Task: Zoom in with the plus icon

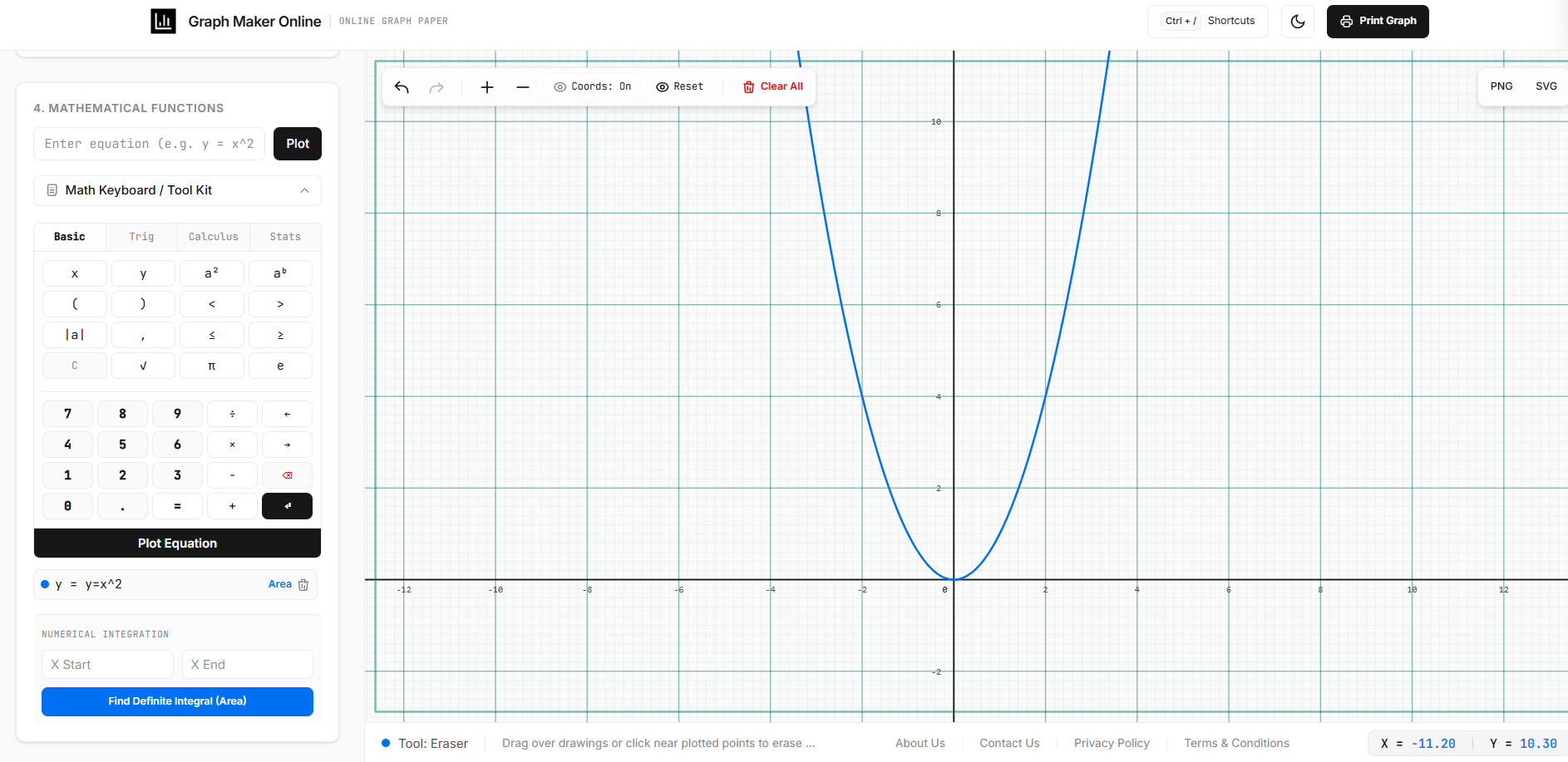Action: [487, 87]
